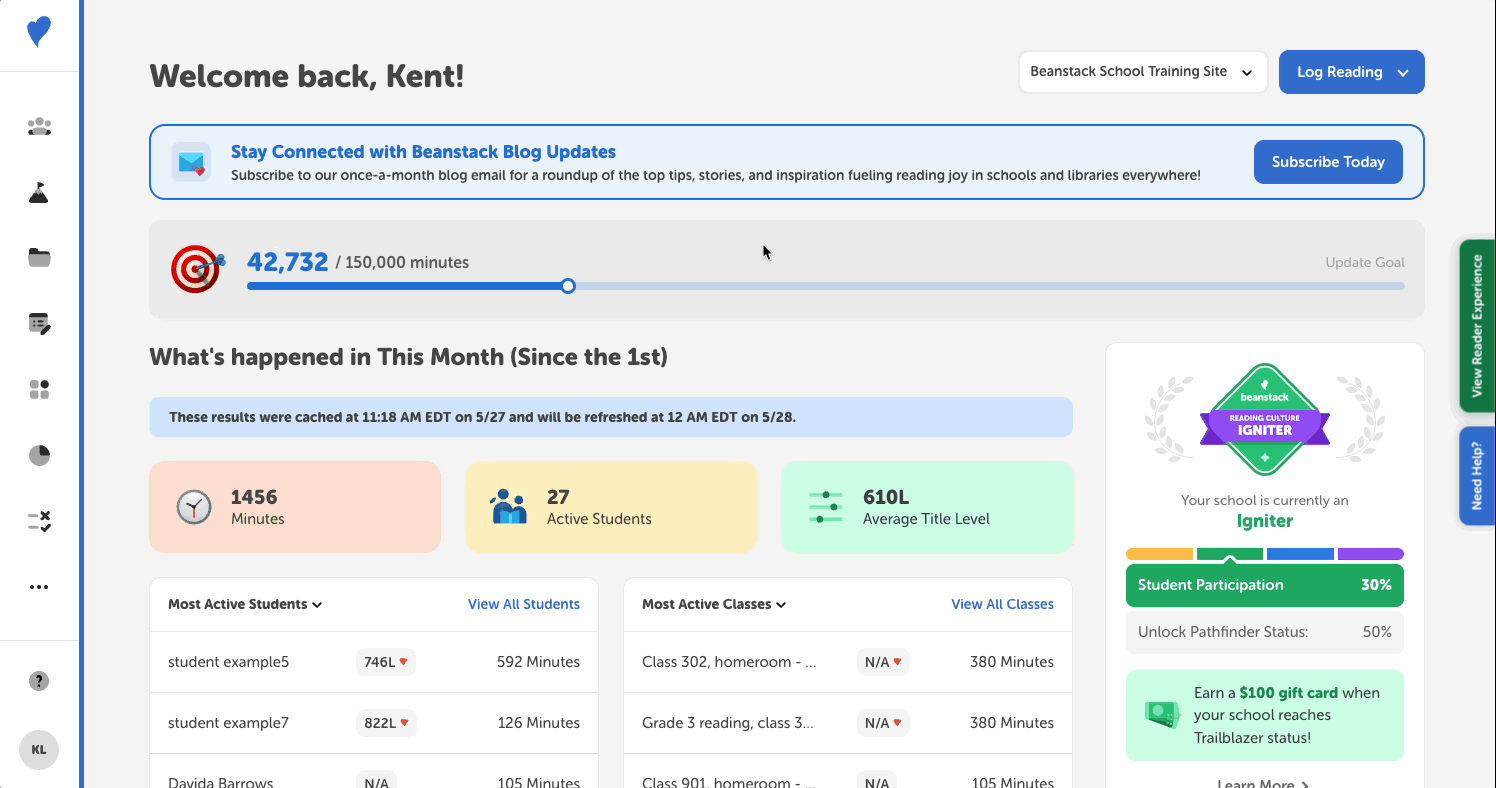Open the apps grid icon in sidebar

click(x=39, y=389)
